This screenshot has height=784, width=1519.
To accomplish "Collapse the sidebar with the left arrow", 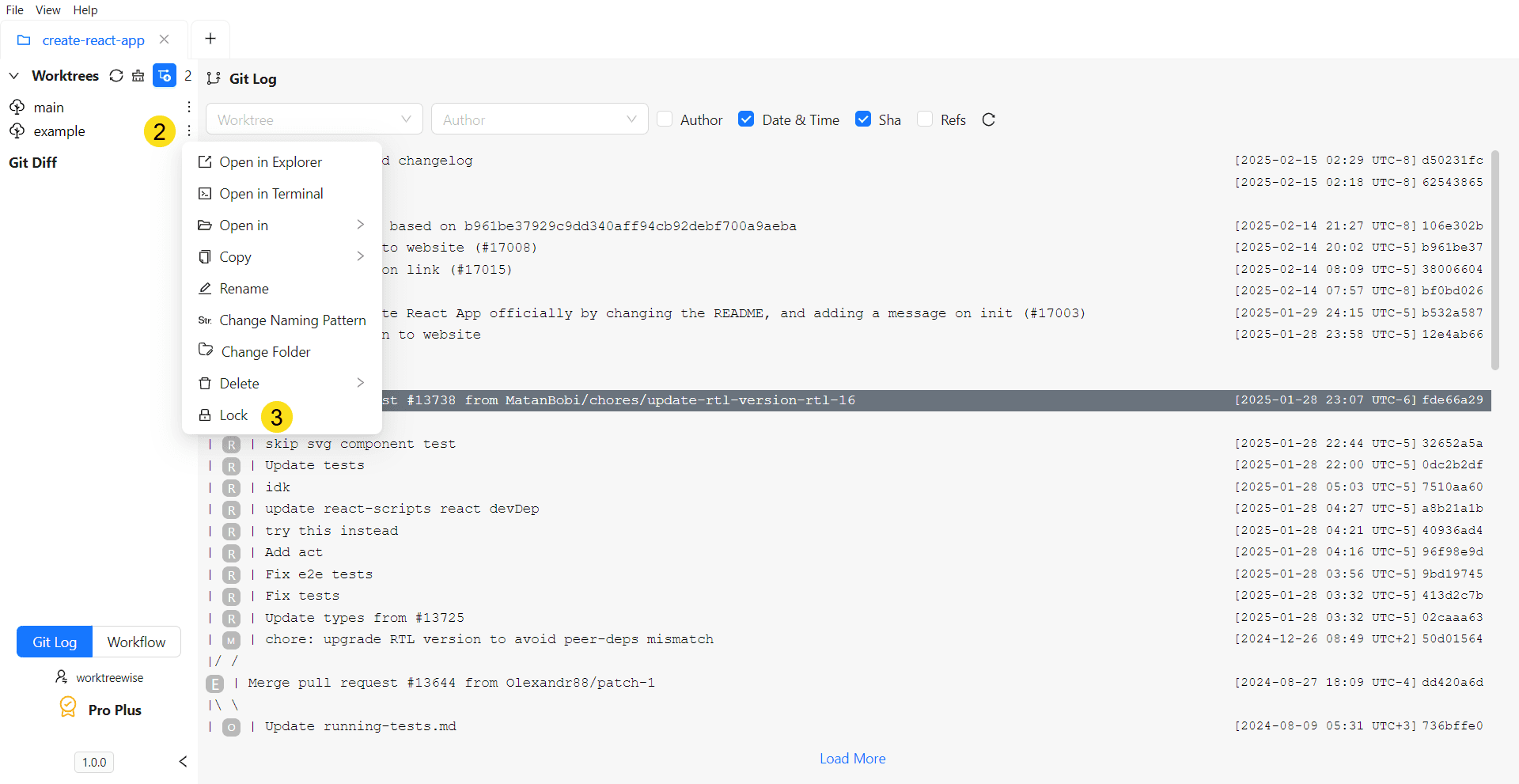I will 183,761.
